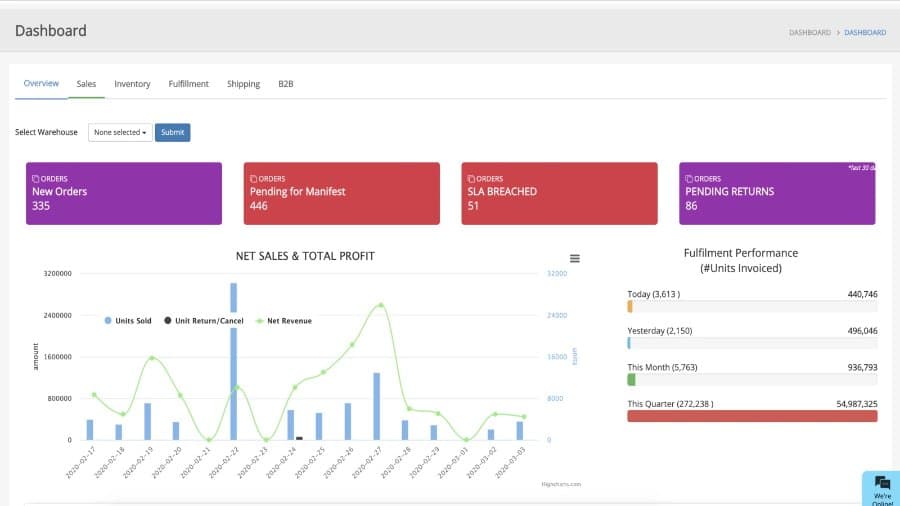Click the Net Revenue peak point 2020-02-27
The image size is (900, 506).
point(381,305)
